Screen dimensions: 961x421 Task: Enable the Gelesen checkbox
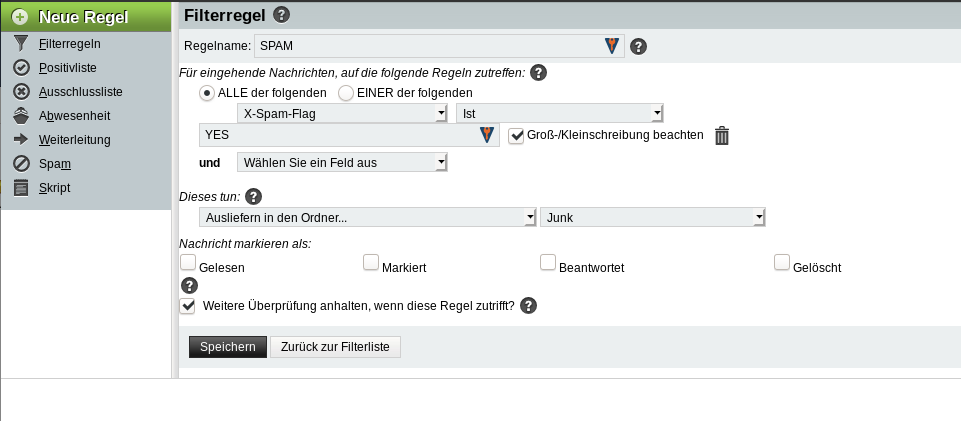(x=188, y=263)
